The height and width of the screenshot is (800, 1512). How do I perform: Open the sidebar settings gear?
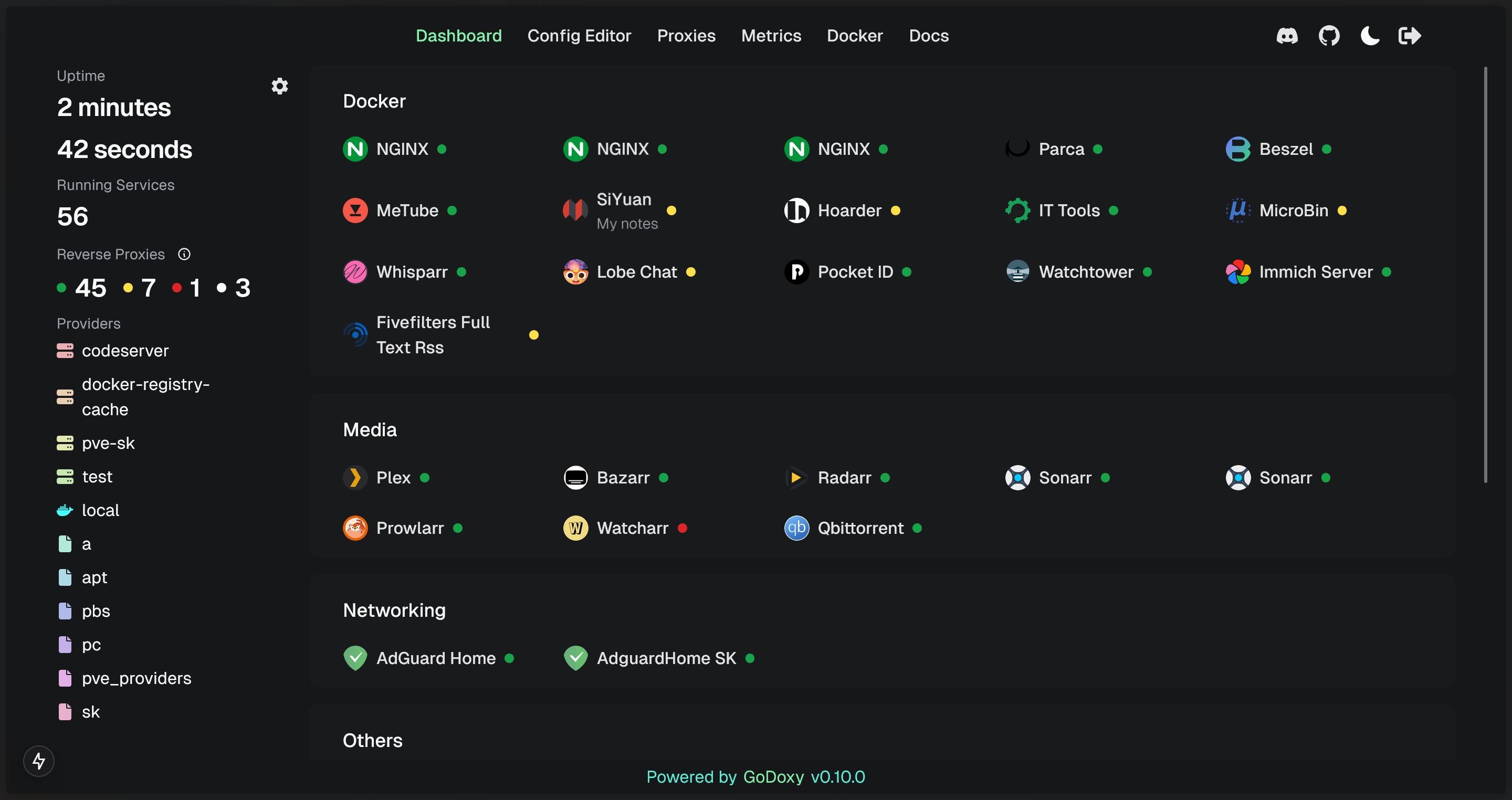tap(279, 86)
